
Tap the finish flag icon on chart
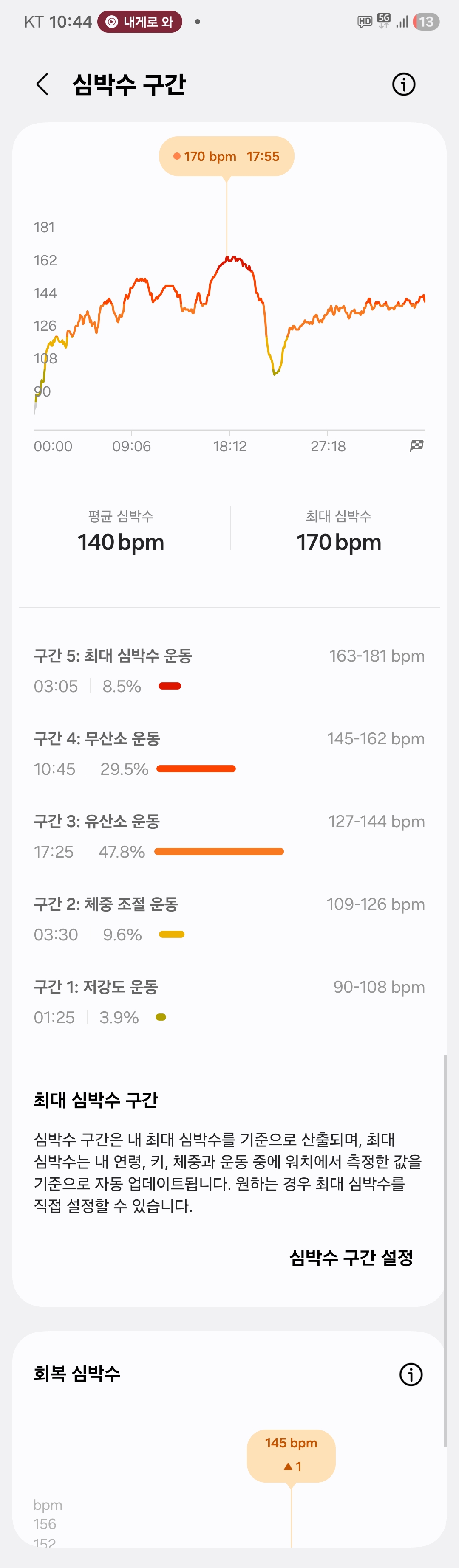[x=416, y=445]
